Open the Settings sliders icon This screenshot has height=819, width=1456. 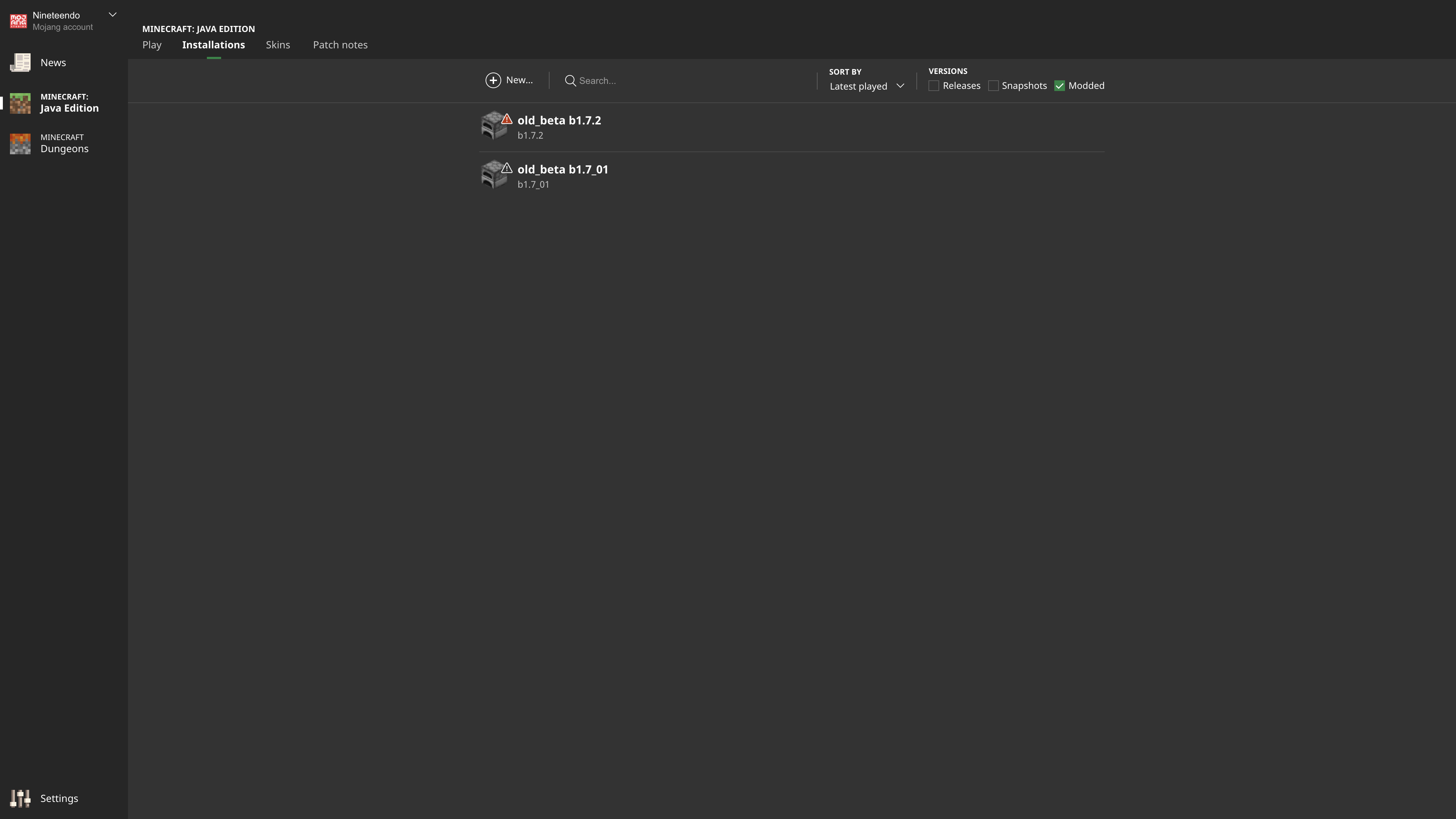coord(20,798)
